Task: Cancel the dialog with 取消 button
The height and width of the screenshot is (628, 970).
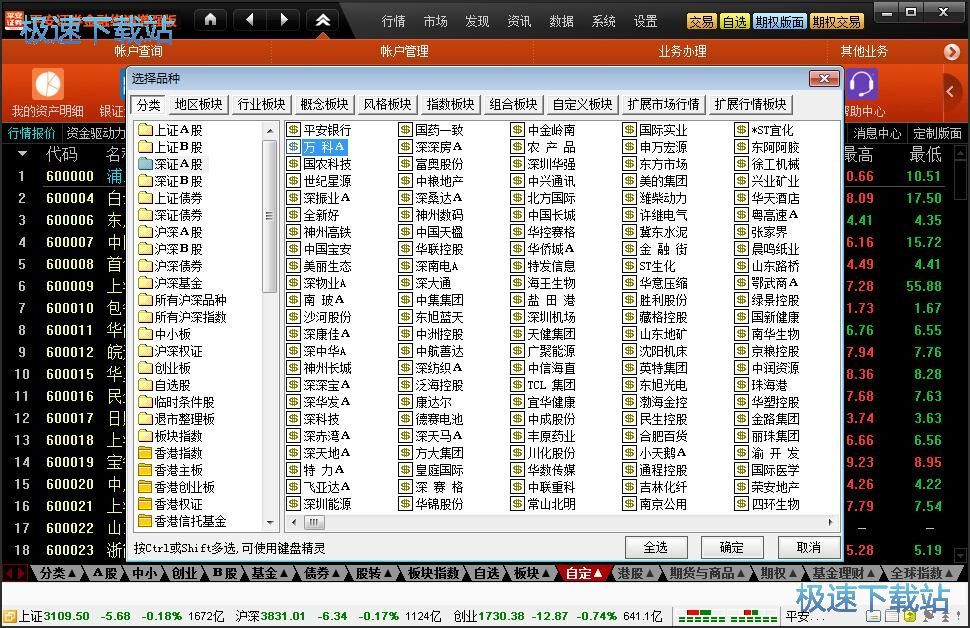Action: 808,547
